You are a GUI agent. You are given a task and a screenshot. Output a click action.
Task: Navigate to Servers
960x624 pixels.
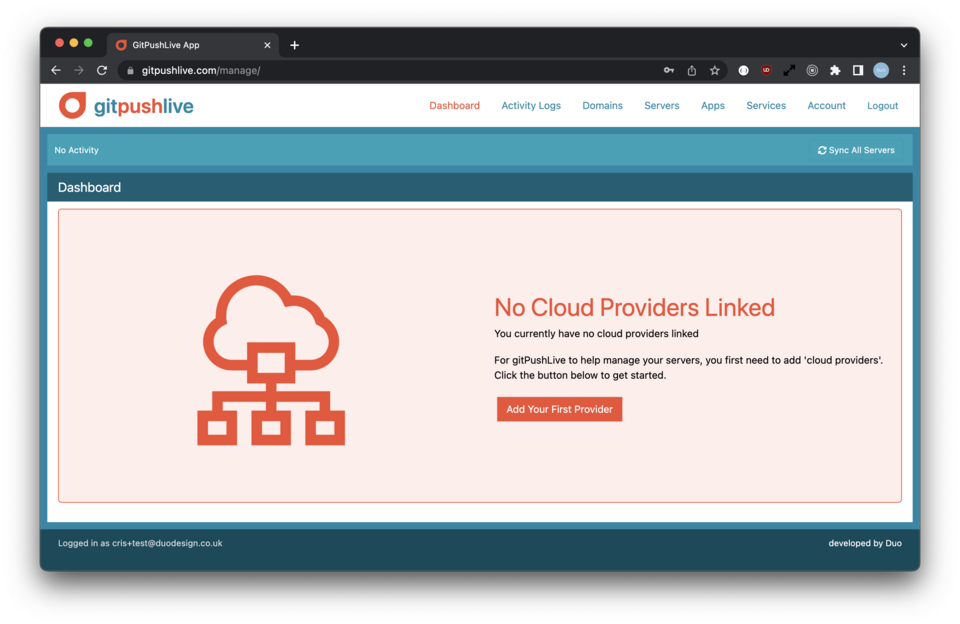pyautogui.click(x=662, y=105)
